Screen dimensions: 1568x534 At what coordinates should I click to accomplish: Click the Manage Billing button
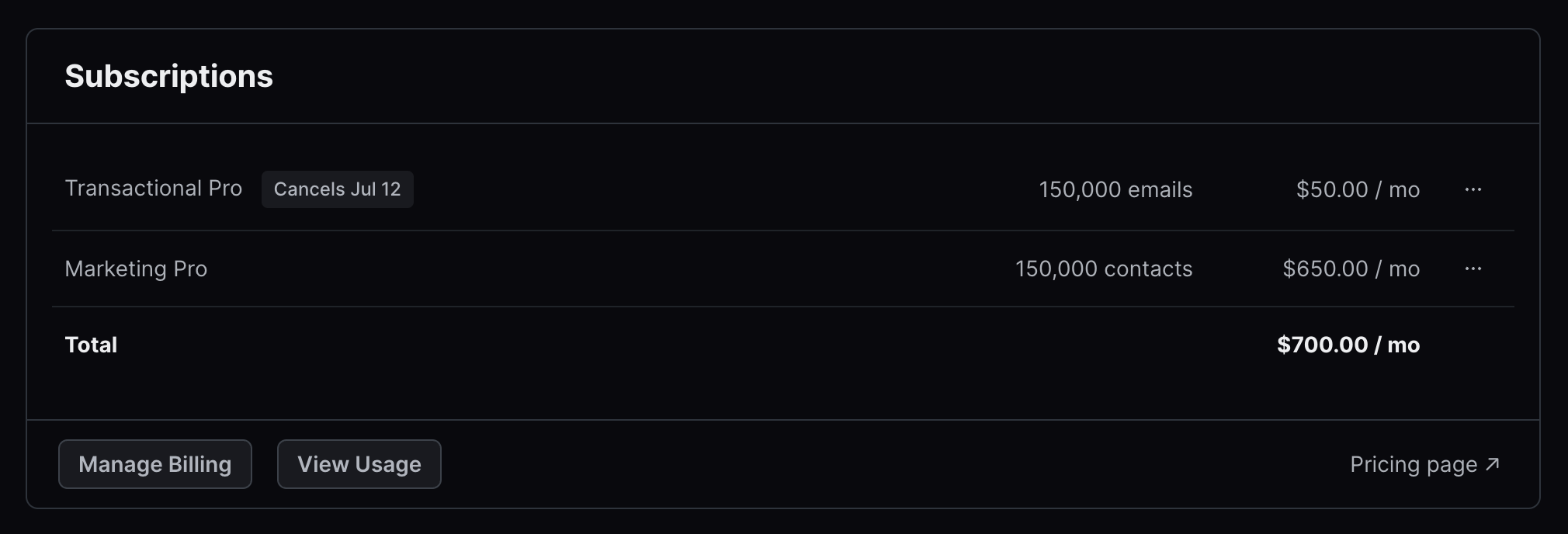tap(155, 464)
